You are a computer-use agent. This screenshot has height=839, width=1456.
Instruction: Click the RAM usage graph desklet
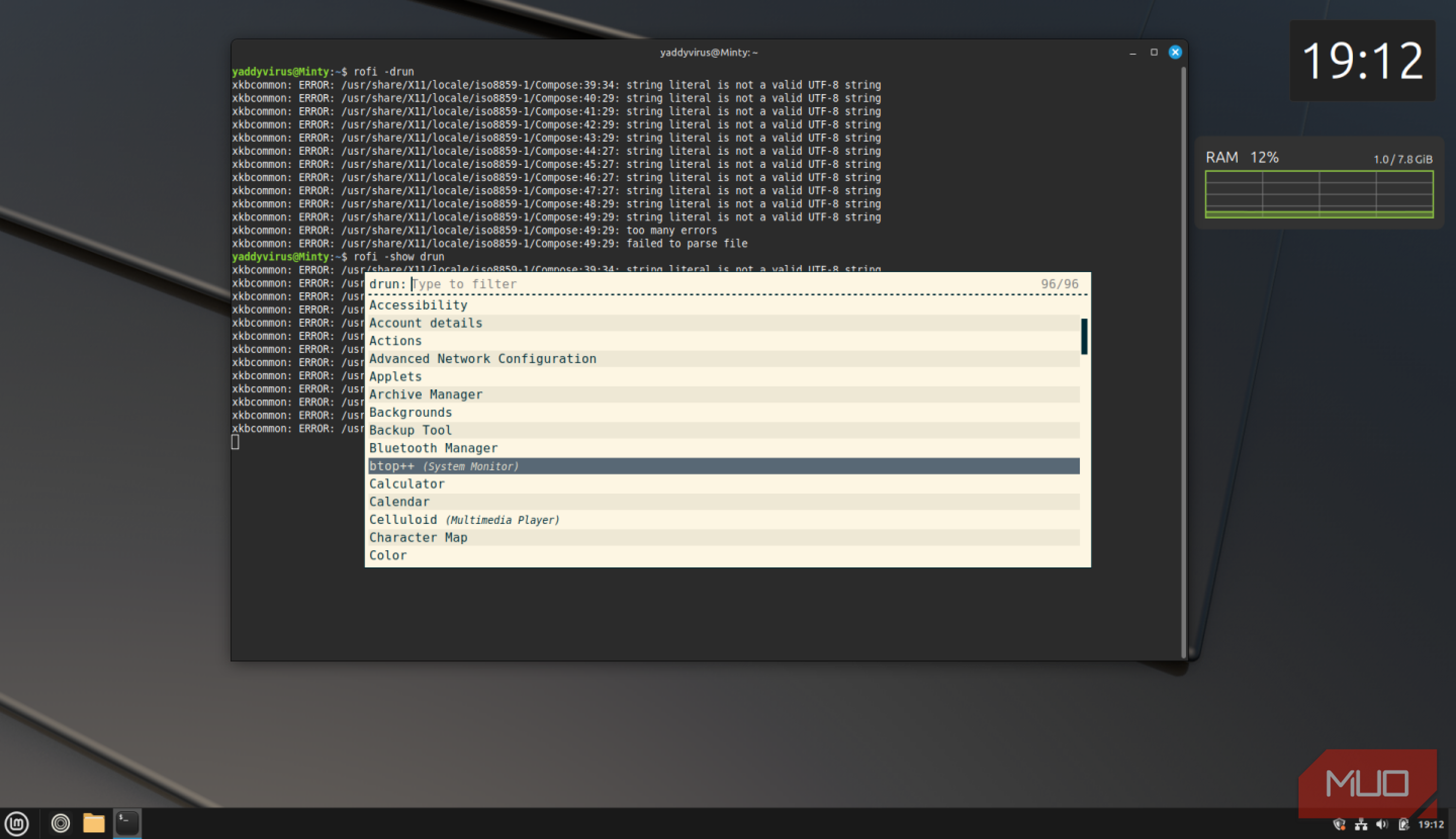click(x=1319, y=194)
